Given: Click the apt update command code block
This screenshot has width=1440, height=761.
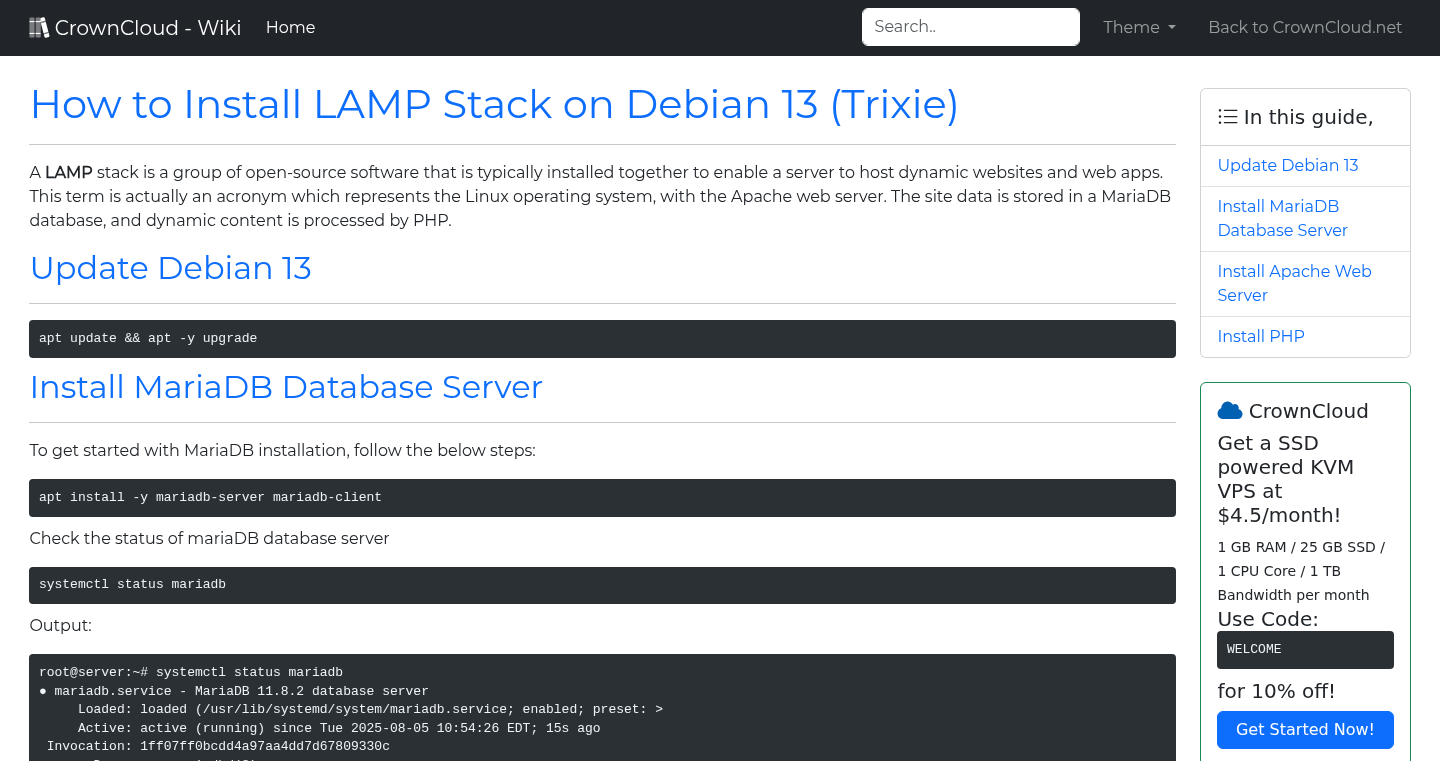Looking at the screenshot, I should click(x=601, y=338).
